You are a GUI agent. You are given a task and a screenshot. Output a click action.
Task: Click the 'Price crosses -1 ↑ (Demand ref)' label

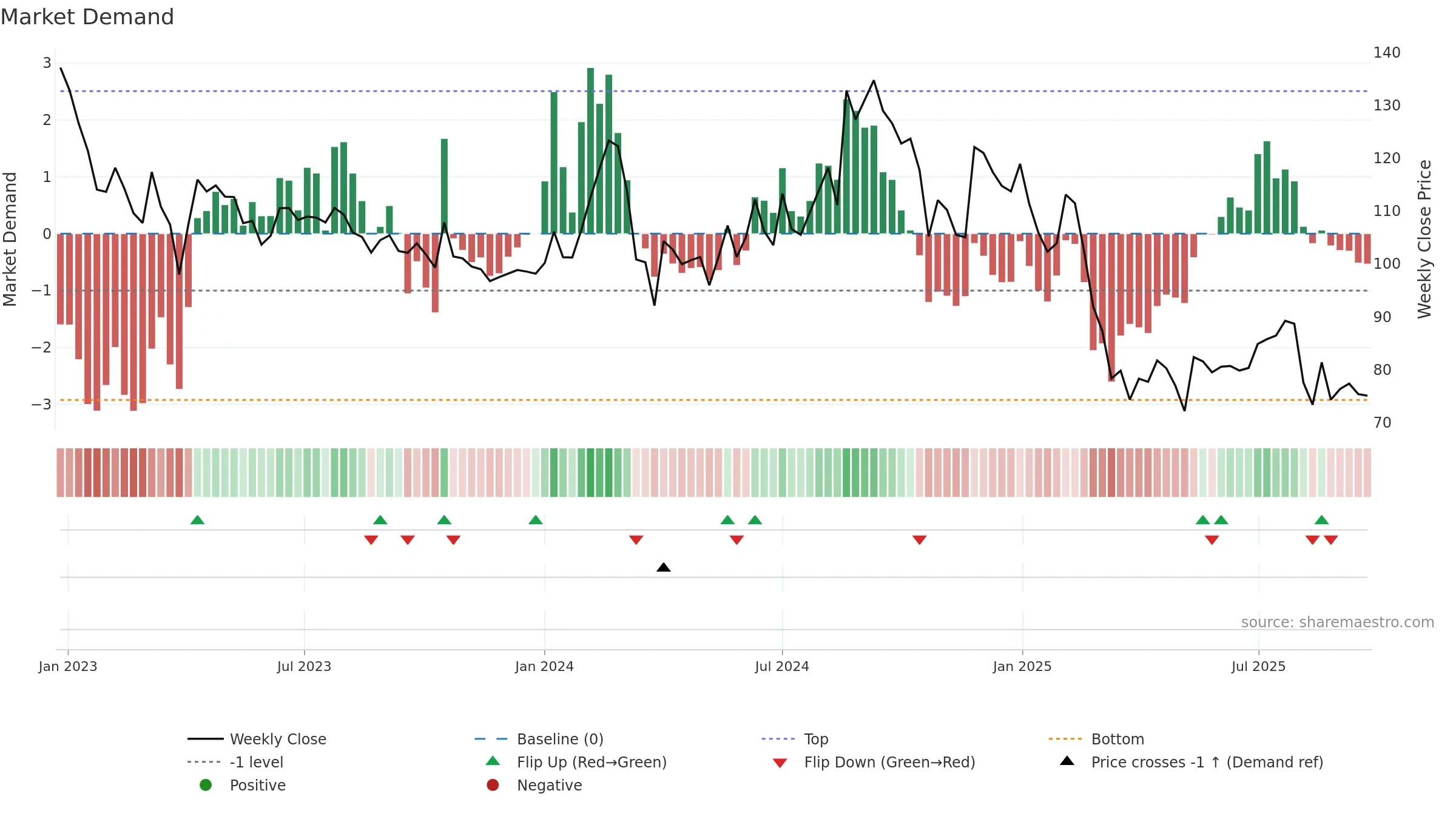tap(1207, 762)
